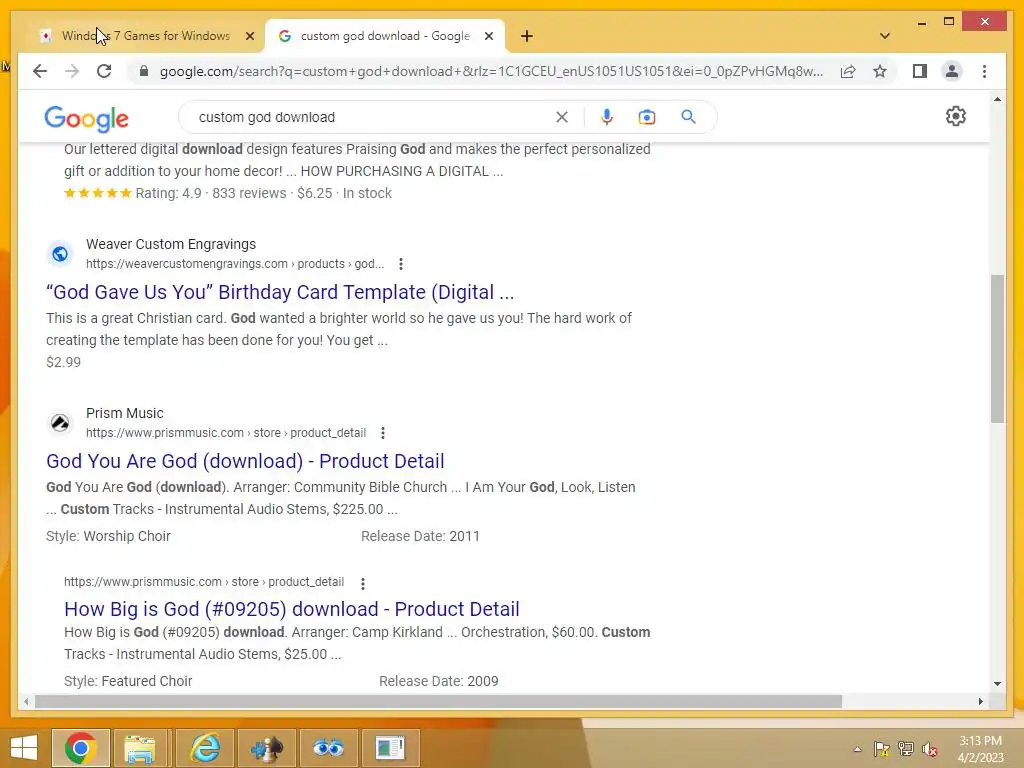Click the weavercustomengravings.com URL breadcrumb

point(235,264)
